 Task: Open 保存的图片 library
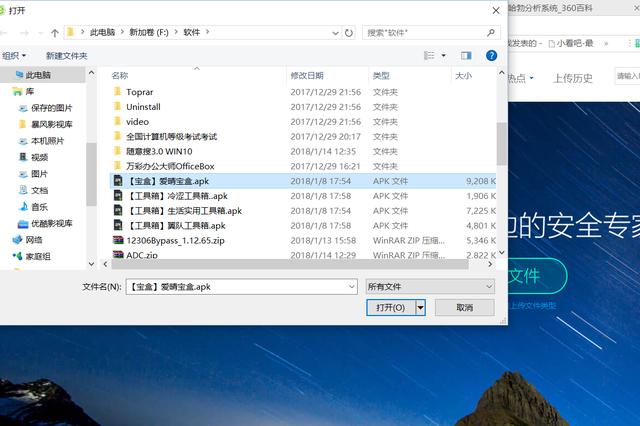tap(46, 108)
